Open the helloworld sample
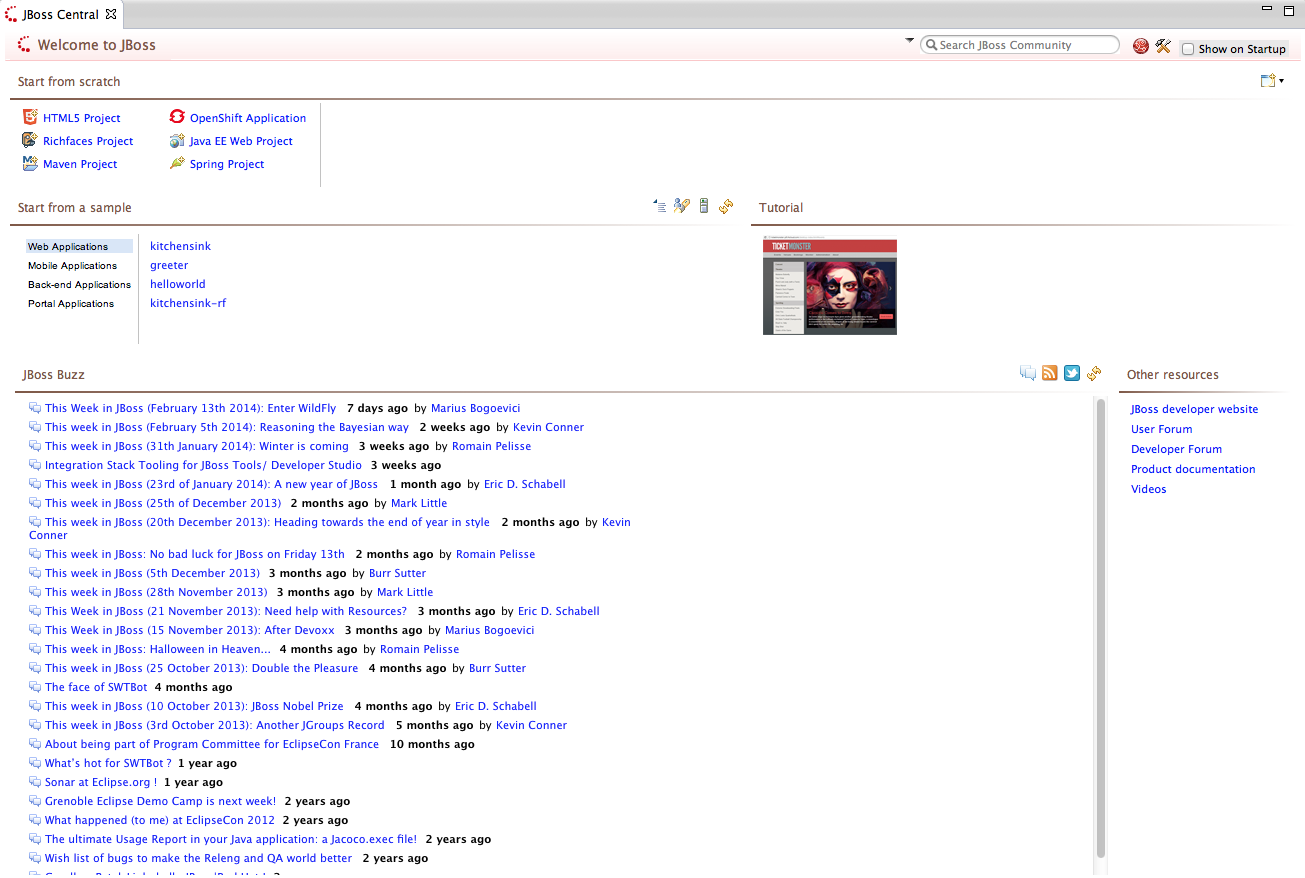Viewport: 1305px width, 878px height. (x=178, y=284)
